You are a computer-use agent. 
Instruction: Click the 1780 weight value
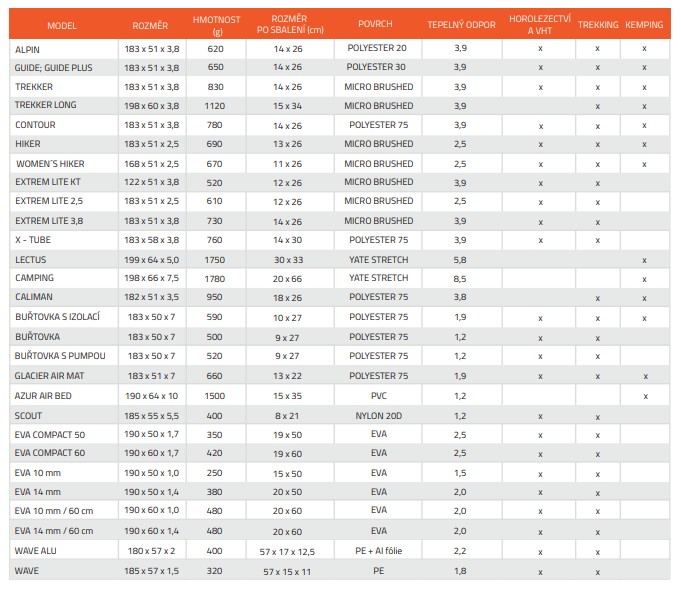point(215,279)
